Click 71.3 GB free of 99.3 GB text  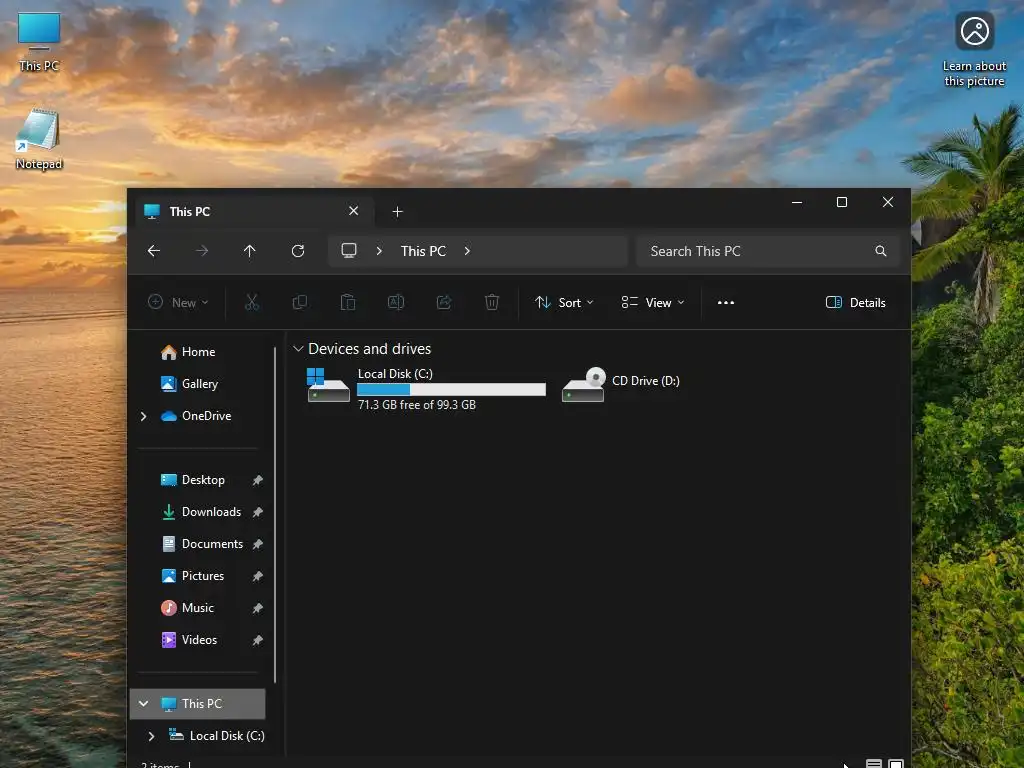tap(417, 405)
